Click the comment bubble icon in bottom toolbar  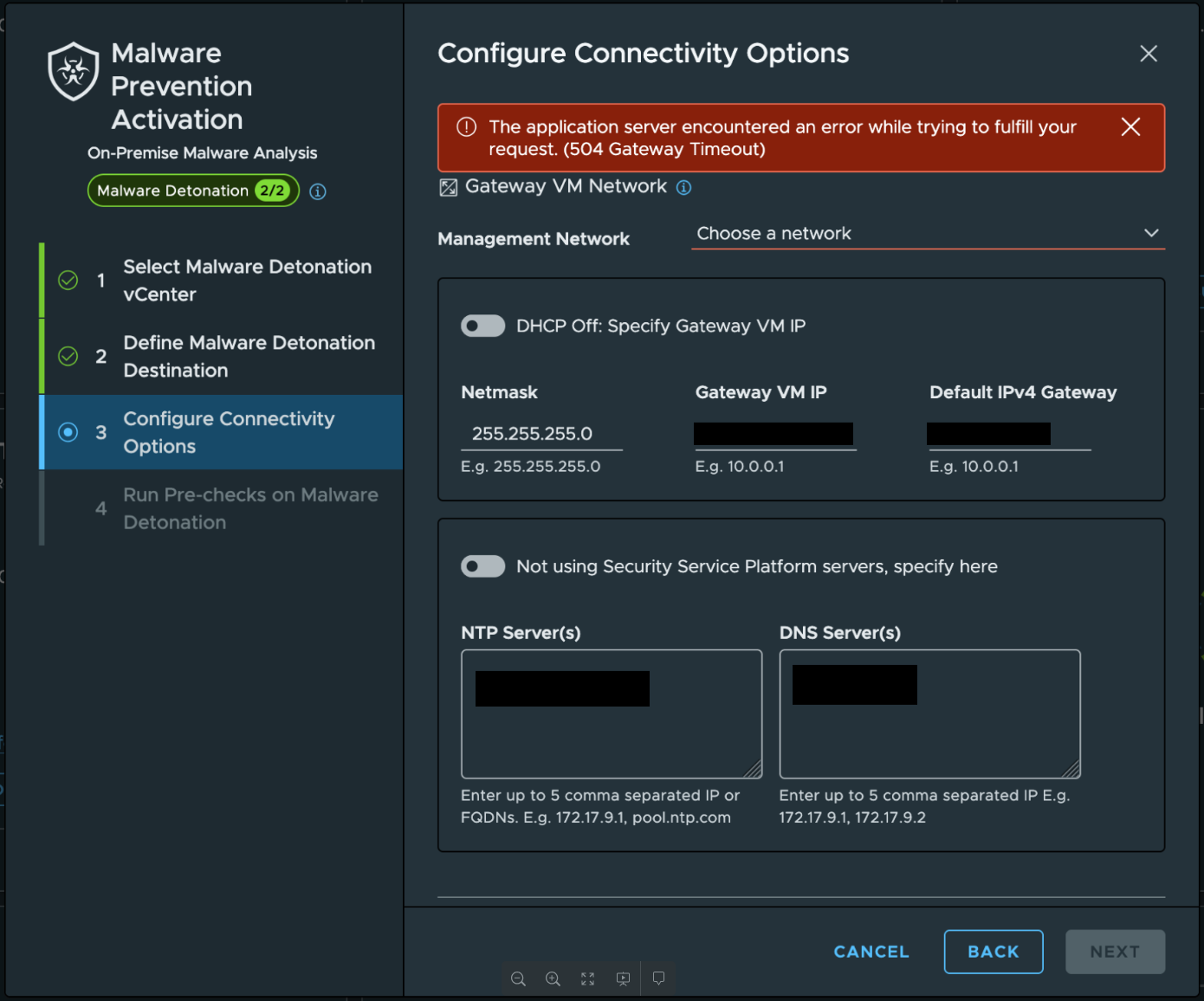(x=658, y=978)
